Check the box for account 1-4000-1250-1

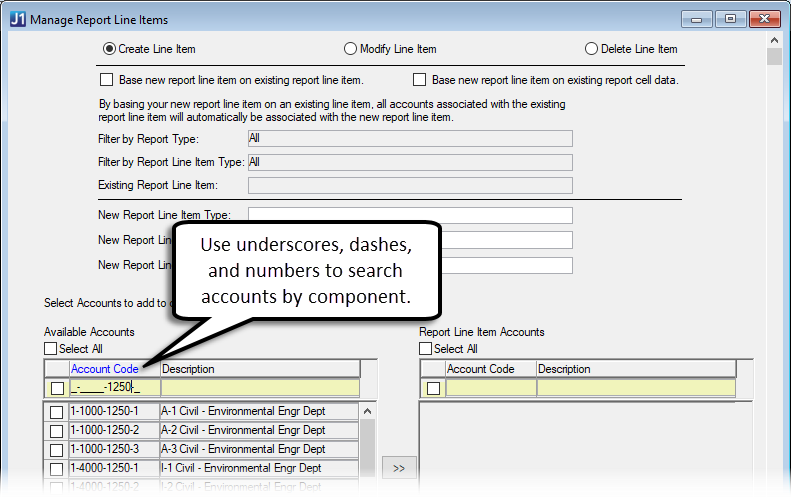(56, 468)
